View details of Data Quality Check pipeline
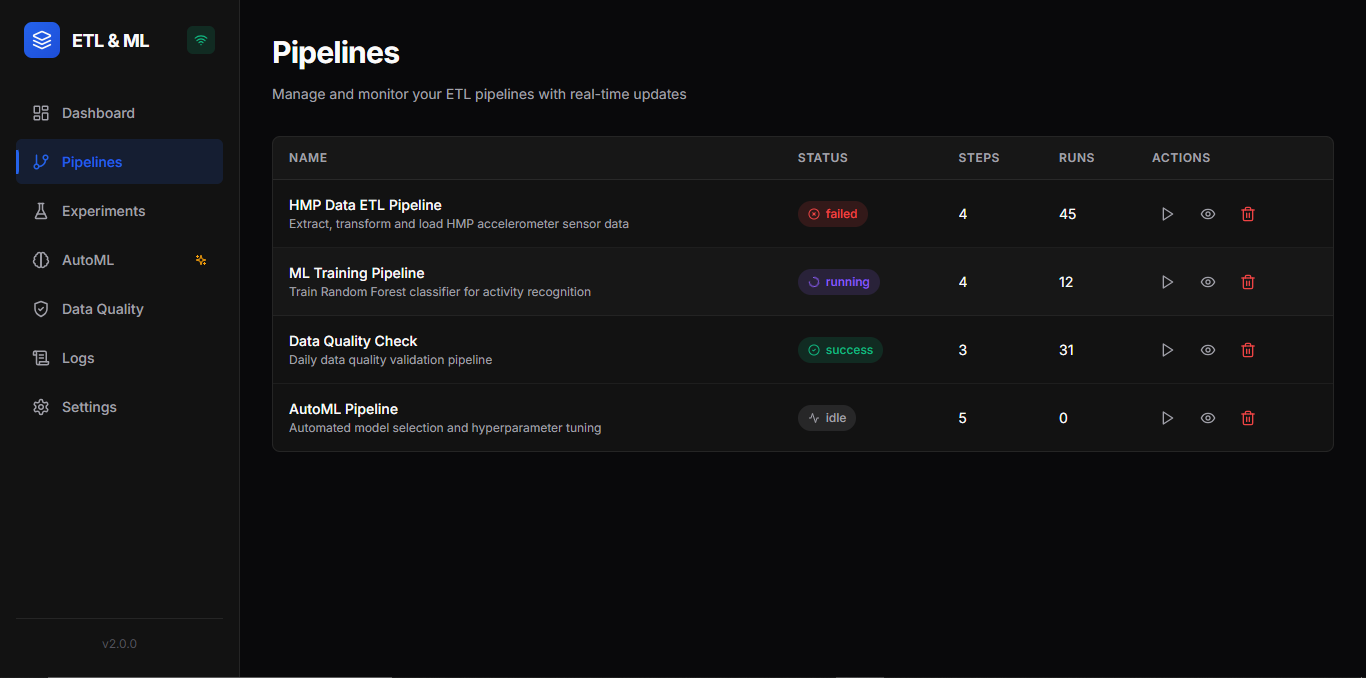The image size is (1366, 678). 1208,350
